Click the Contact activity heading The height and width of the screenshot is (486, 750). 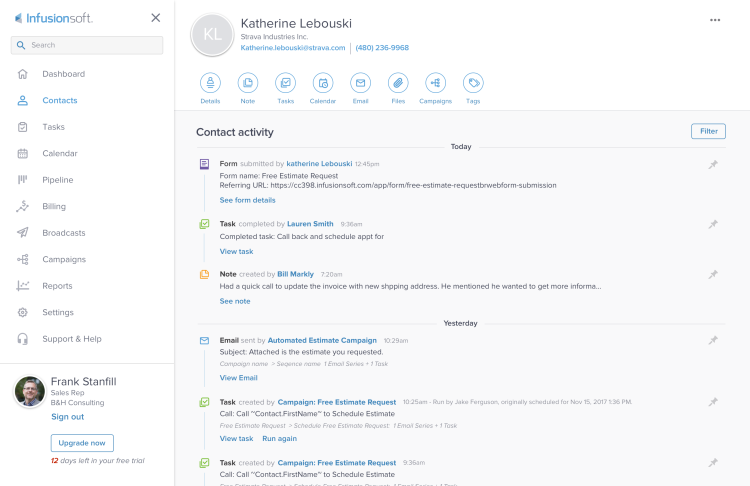point(235,132)
